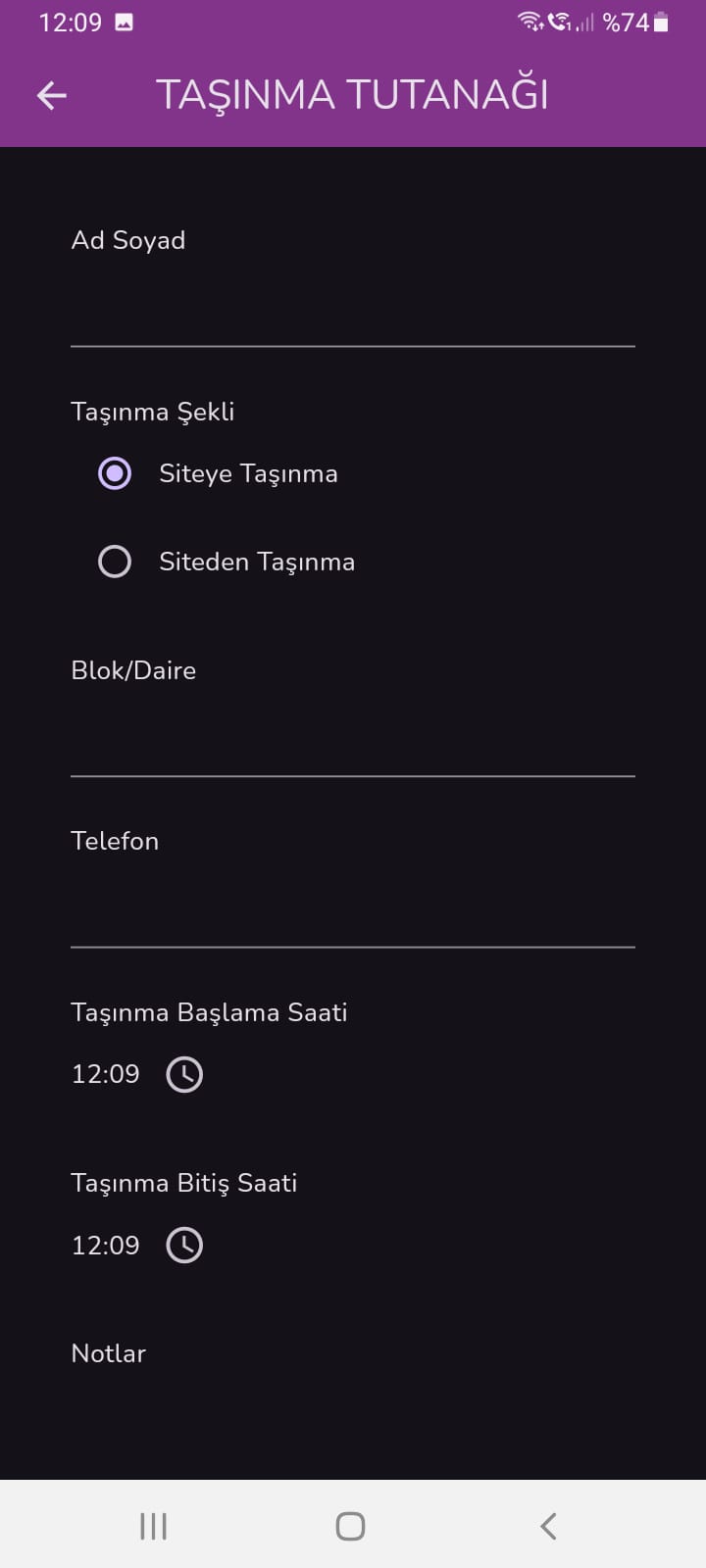Tap the back arrow in header
The height and width of the screenshot is (1568, 706).
pyautogui.click(x=52, y=95)
